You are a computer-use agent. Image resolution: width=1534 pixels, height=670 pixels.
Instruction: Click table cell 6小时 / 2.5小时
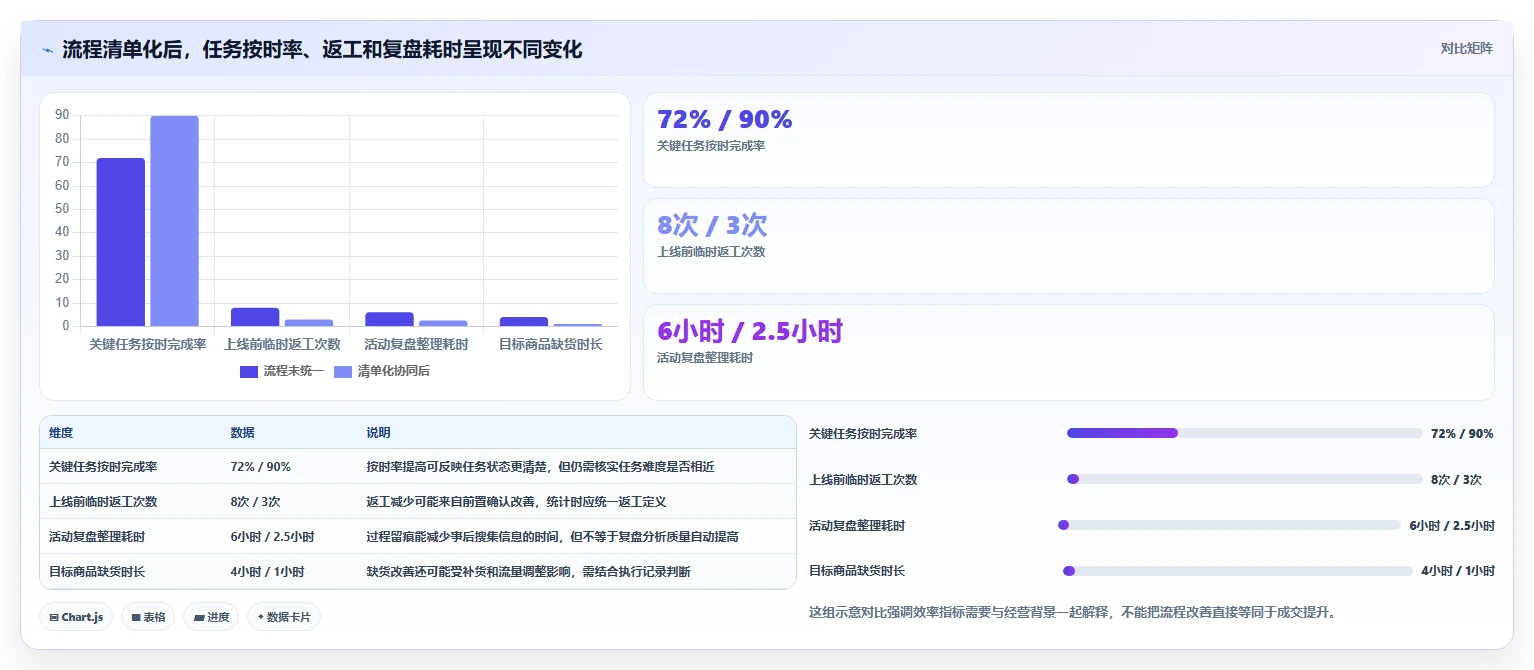point(272,537)
